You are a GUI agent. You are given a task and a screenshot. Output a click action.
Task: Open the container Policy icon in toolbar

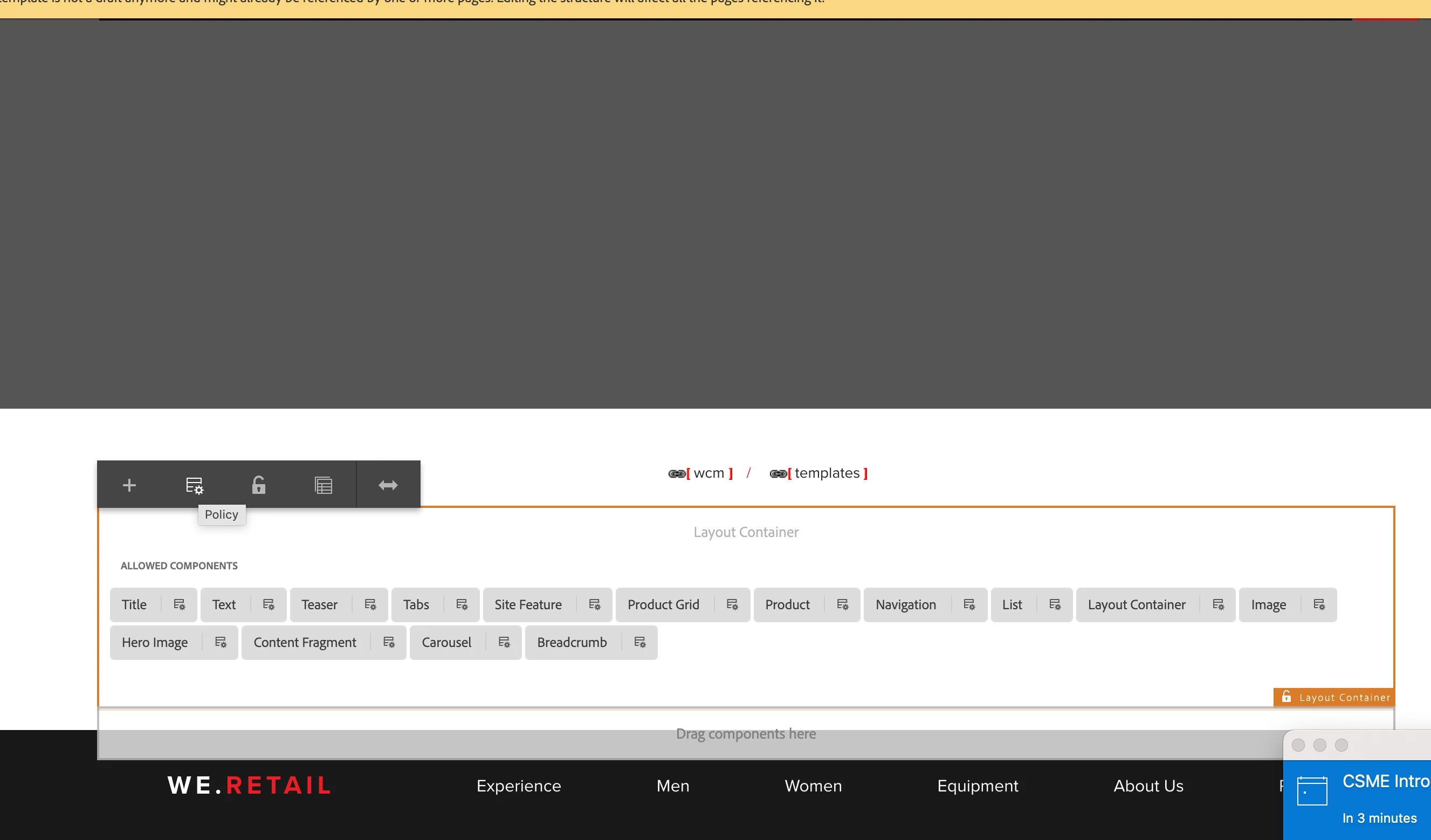pyautogui.click(x=194, y=485)
